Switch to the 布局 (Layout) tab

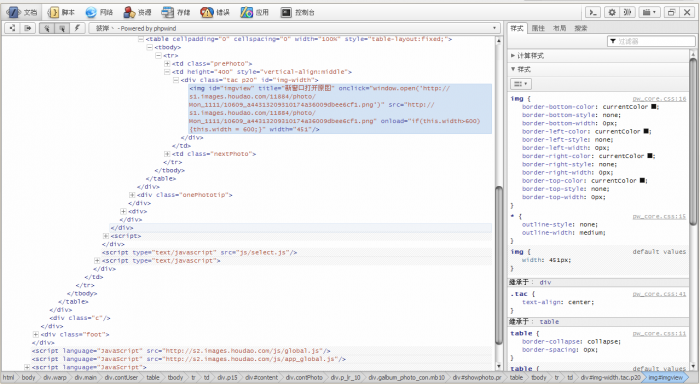pyautogui.click(x=559, y=28)
